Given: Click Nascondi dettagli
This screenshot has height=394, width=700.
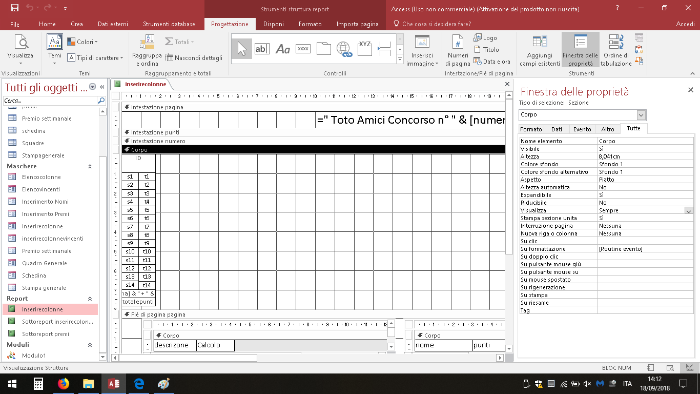Looking at the screenshot, I should (x=194, y=58).
